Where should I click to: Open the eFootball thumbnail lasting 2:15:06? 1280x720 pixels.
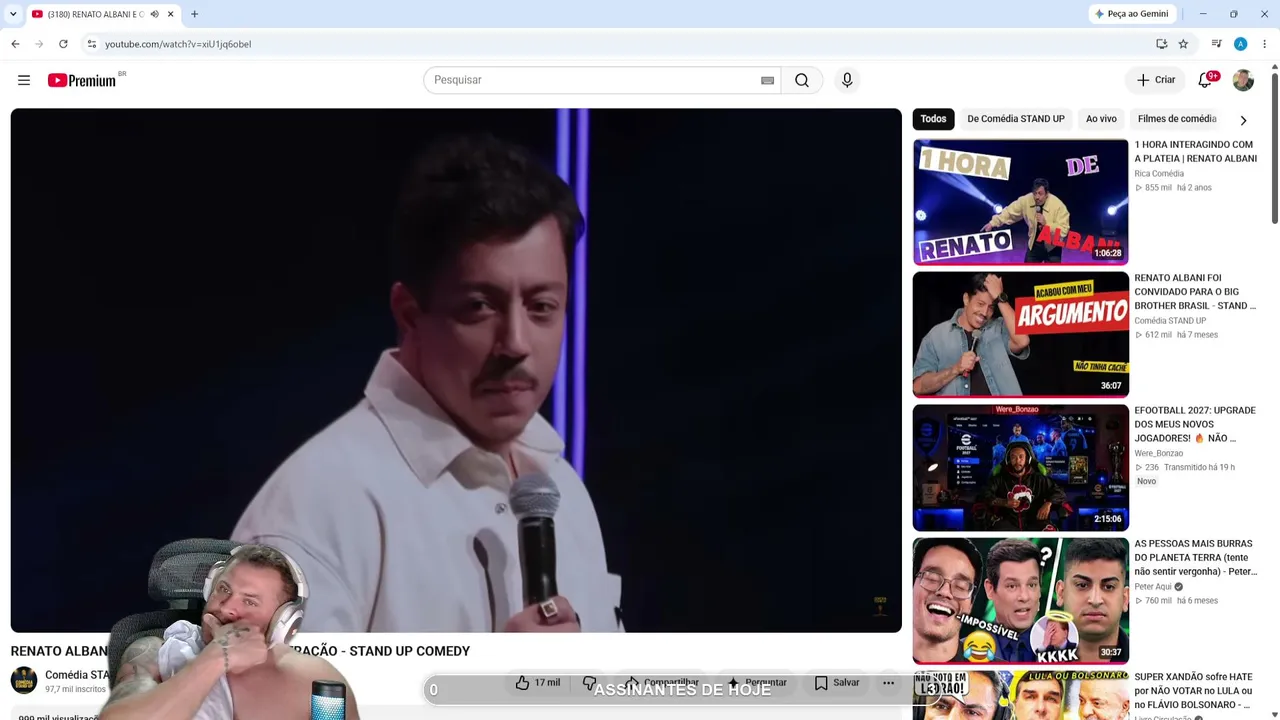tap(1020, 468)
